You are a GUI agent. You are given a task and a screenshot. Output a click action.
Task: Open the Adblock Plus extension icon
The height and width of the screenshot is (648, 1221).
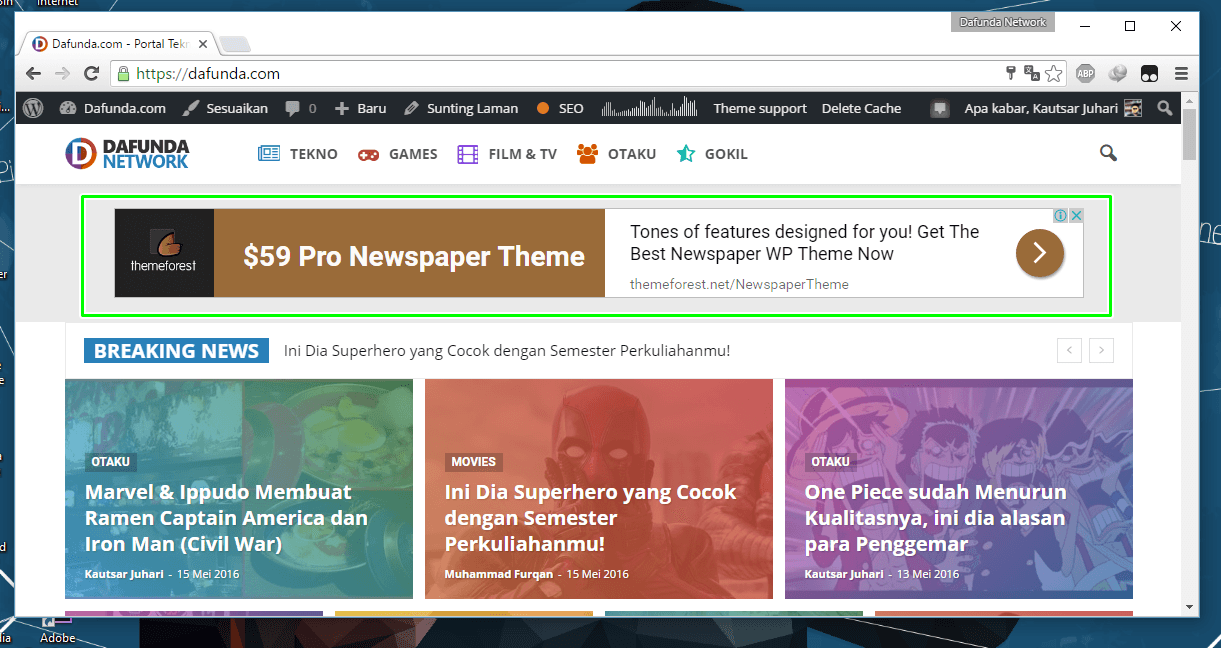[1085, 73]
